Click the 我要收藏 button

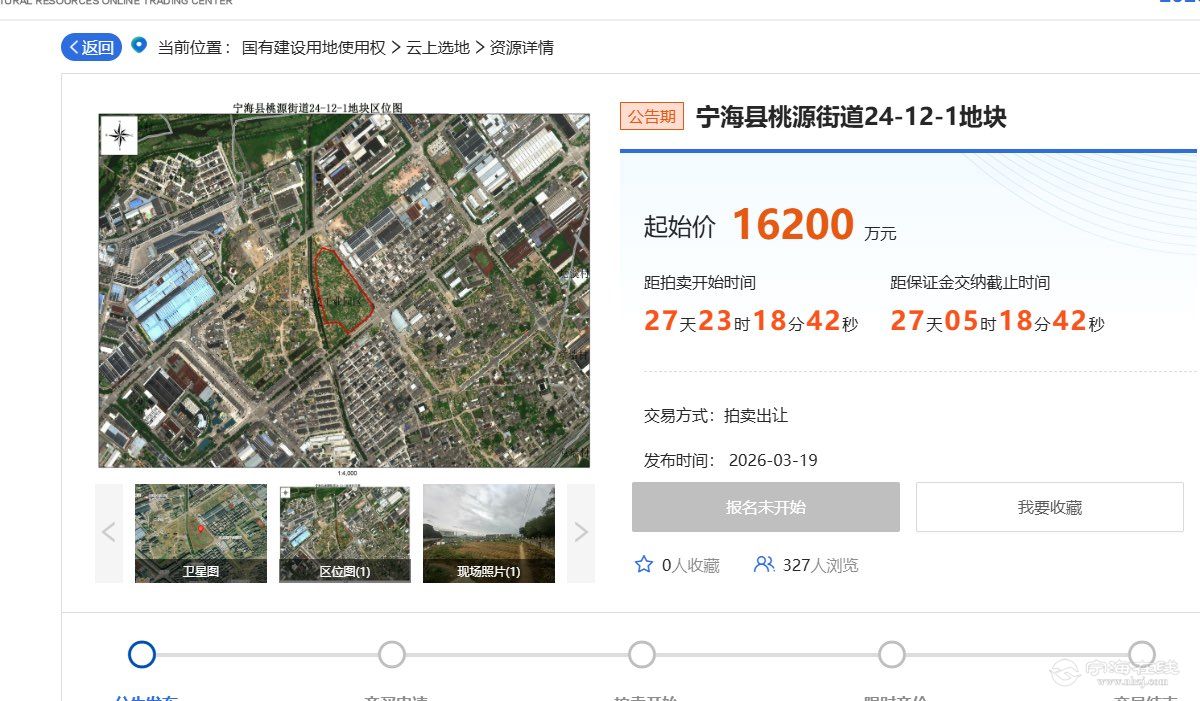point(1049,507)
